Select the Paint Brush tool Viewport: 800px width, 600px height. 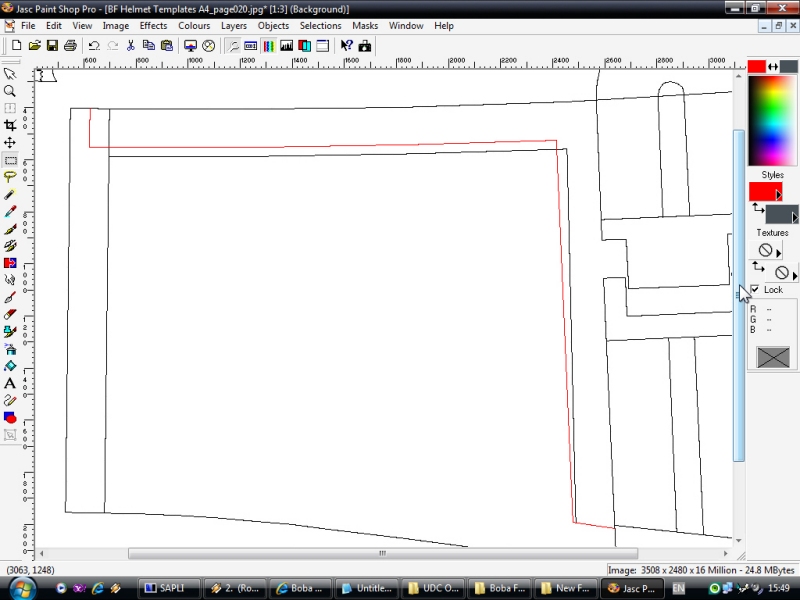point(10,229)
